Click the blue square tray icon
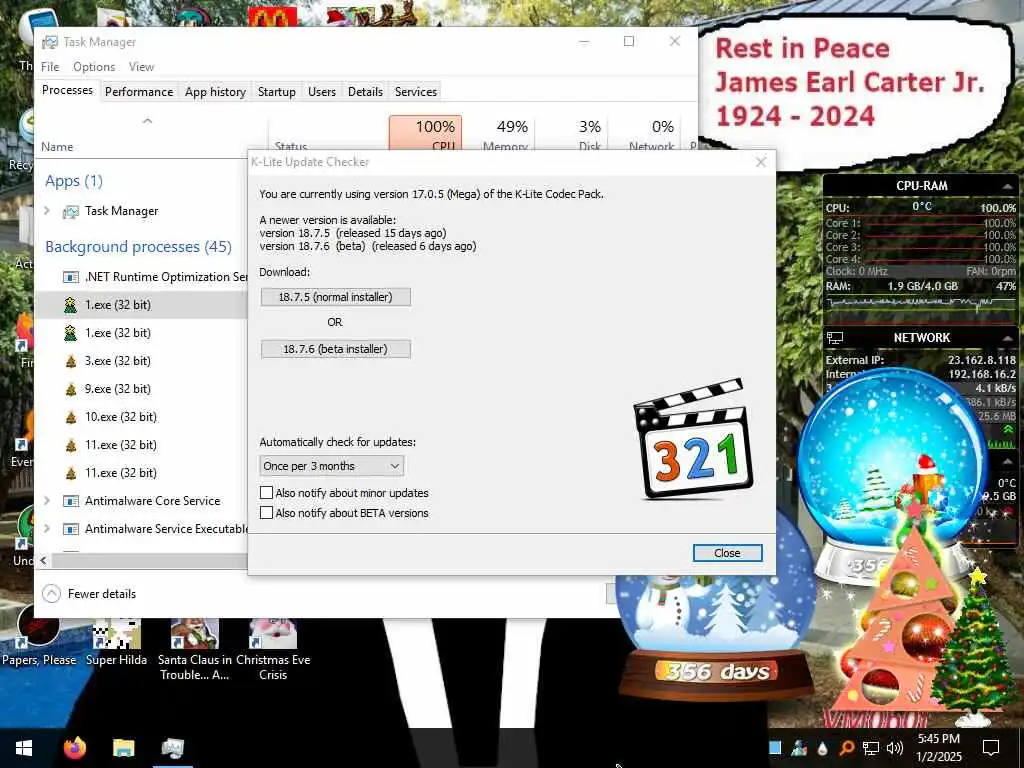Screen dimensions: 1024x768 tap(775, 748)
